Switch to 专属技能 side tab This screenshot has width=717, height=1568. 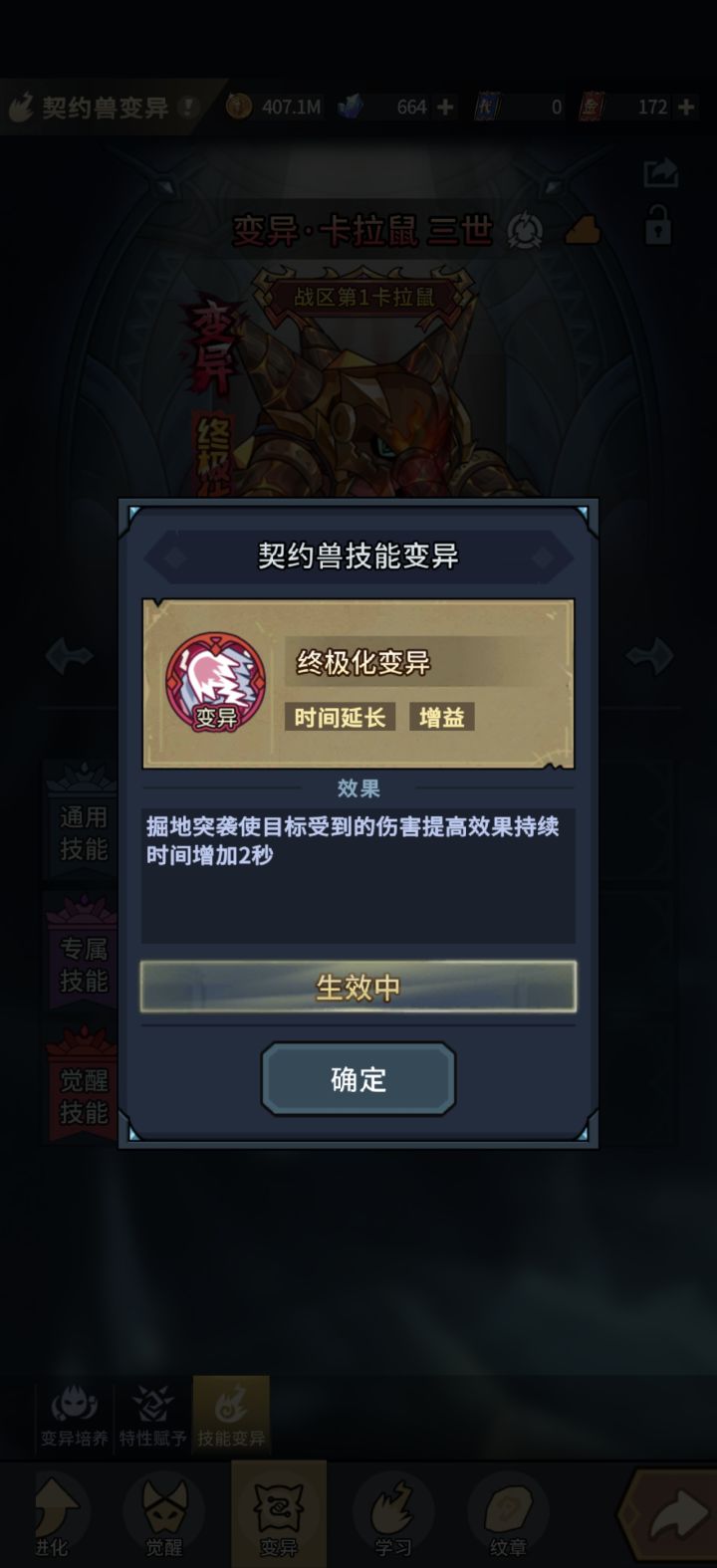coord(82,964)
